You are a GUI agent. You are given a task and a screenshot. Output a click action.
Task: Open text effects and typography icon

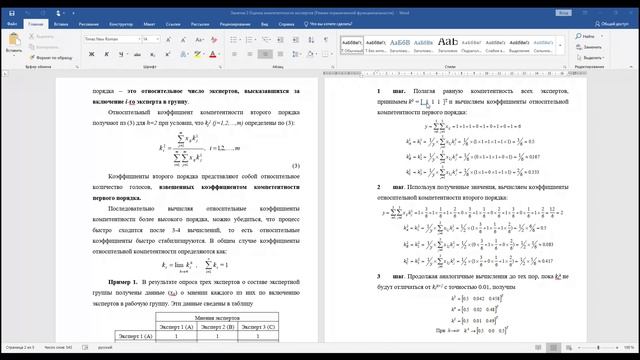[183, 54]
